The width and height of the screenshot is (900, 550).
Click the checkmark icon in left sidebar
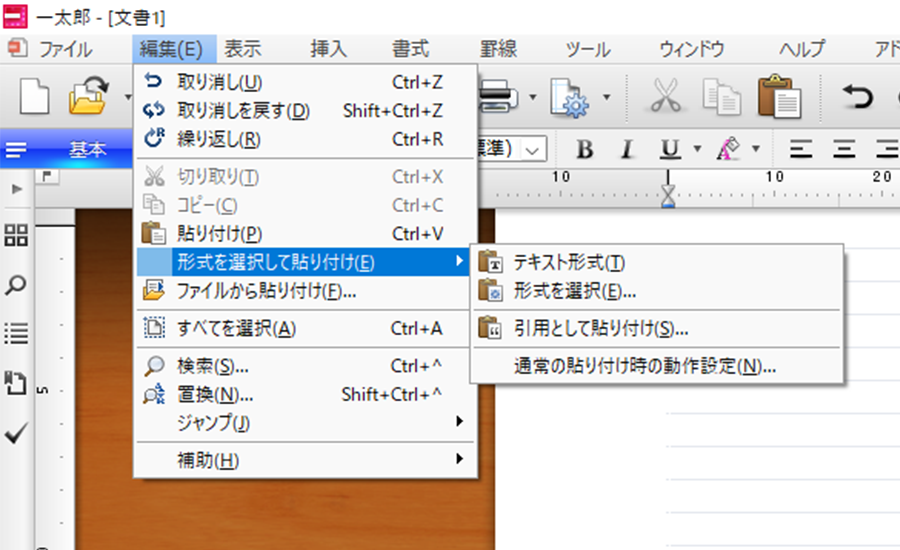click(16, 432)
